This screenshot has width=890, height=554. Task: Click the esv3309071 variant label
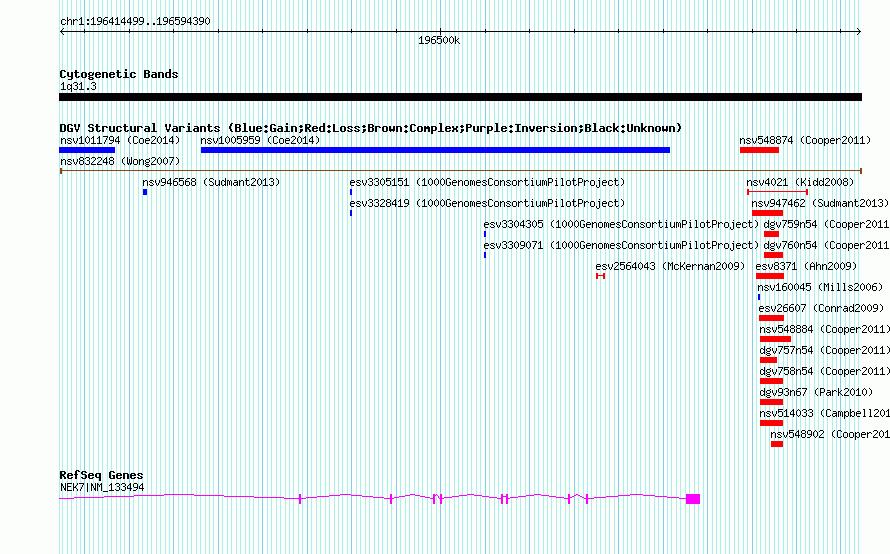click(x=621, y=245)
